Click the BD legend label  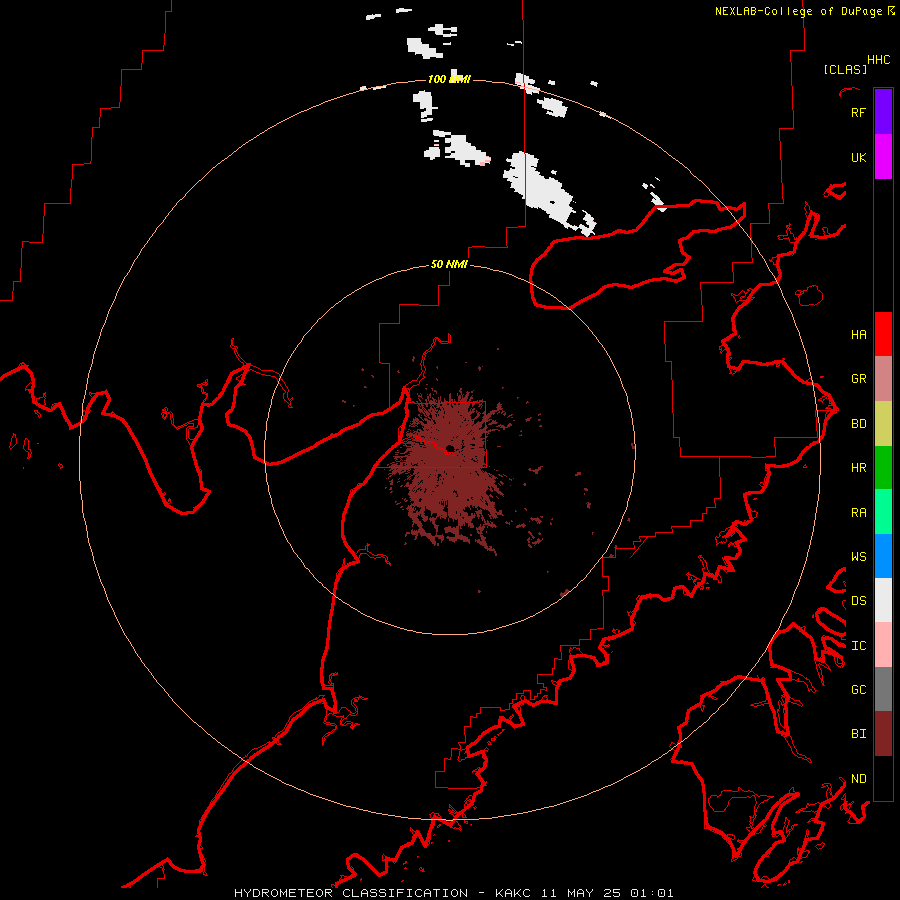click(858, 424)
